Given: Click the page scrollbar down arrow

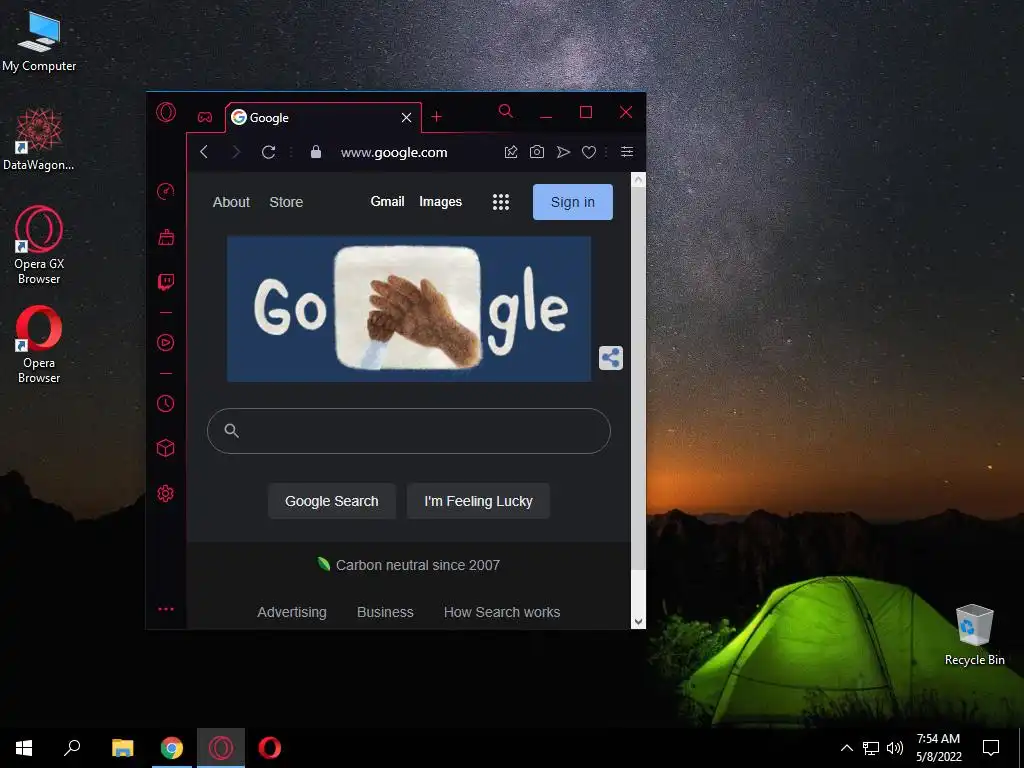Looking at the screenshot, I should (639, 622).
